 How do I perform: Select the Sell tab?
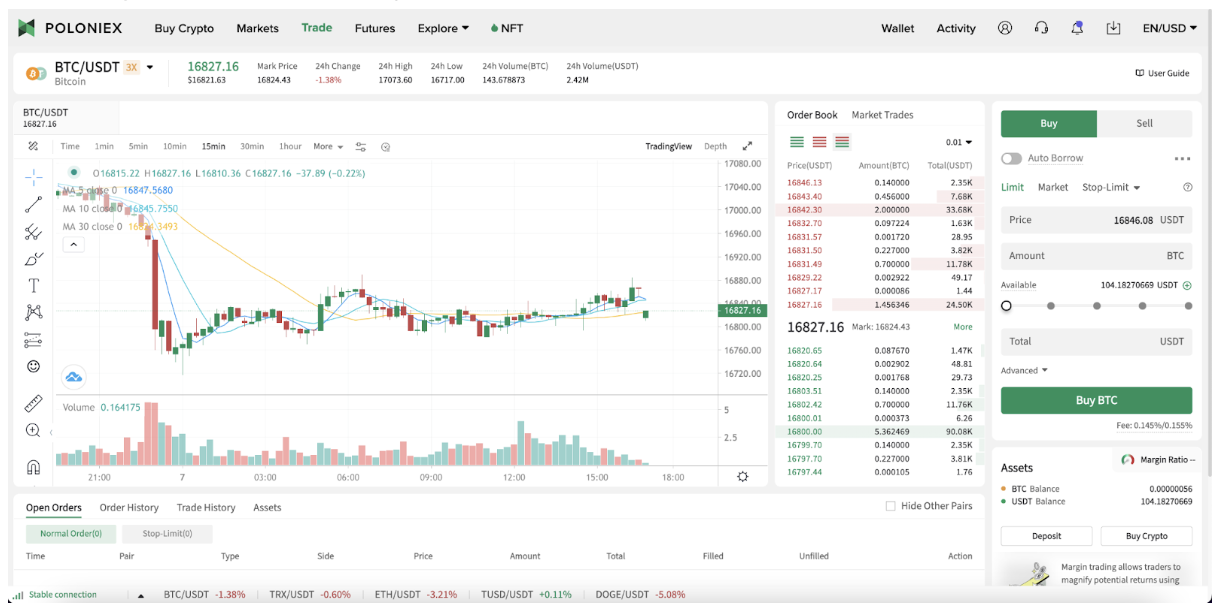[x=1144, y=123]
